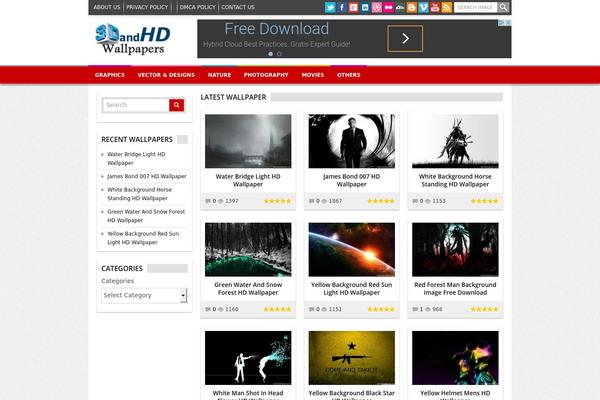The height and width of the screenshot is (400, 600).
Task: Open the SoundCloud social icon
Action: 400,7
